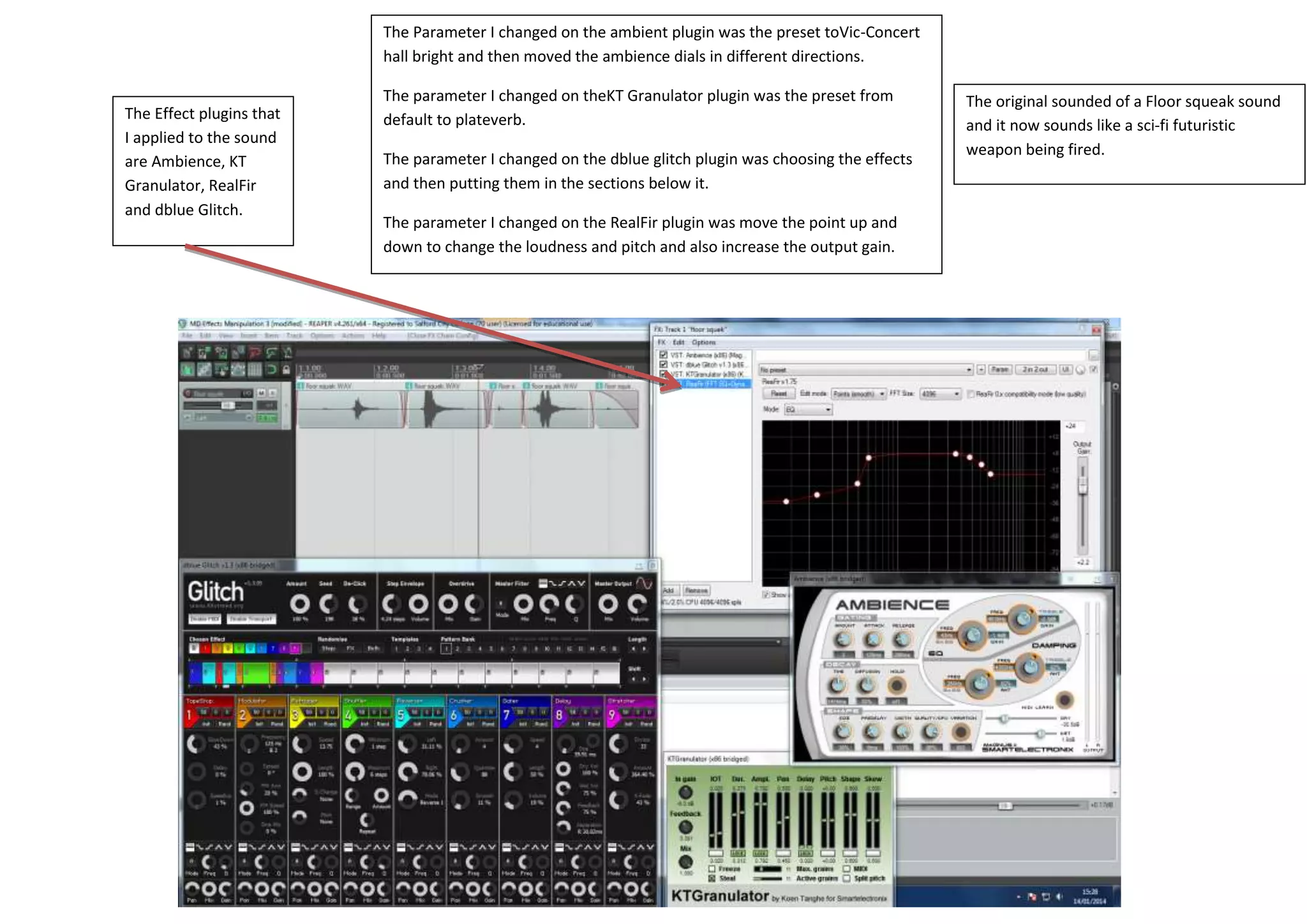
Task: Click the ReaFir Reset button
Action: [x=779, y=394]
